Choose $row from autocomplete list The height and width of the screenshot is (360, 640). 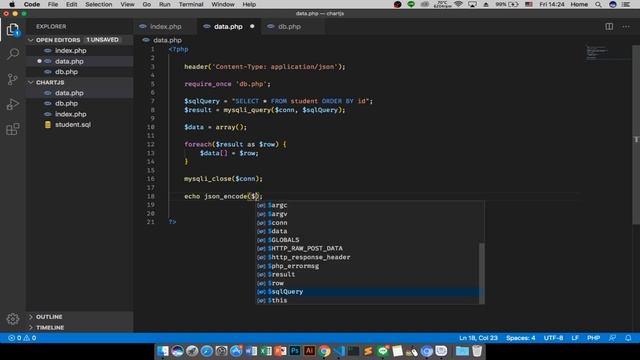(367, 283)
